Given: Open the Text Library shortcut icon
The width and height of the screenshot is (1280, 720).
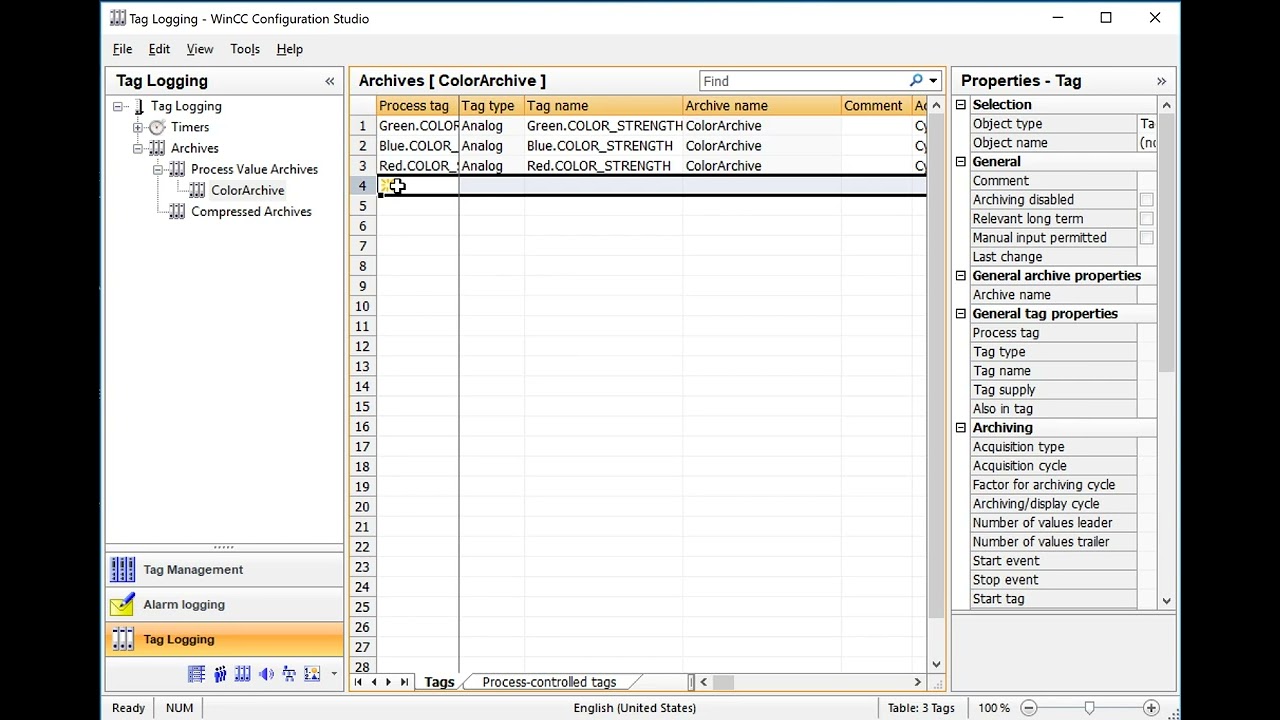Looking at the screenshot, I should pos(196,674).
